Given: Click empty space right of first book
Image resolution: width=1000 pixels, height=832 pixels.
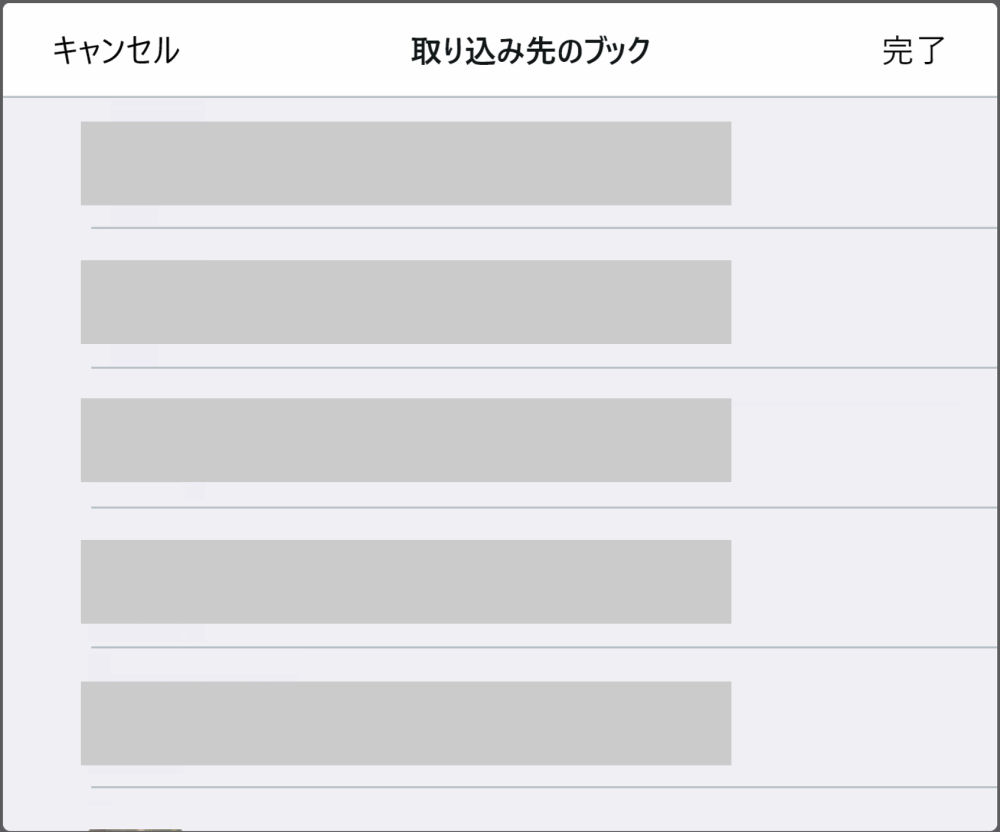Looking at the screenshot, I should (865, 163).
